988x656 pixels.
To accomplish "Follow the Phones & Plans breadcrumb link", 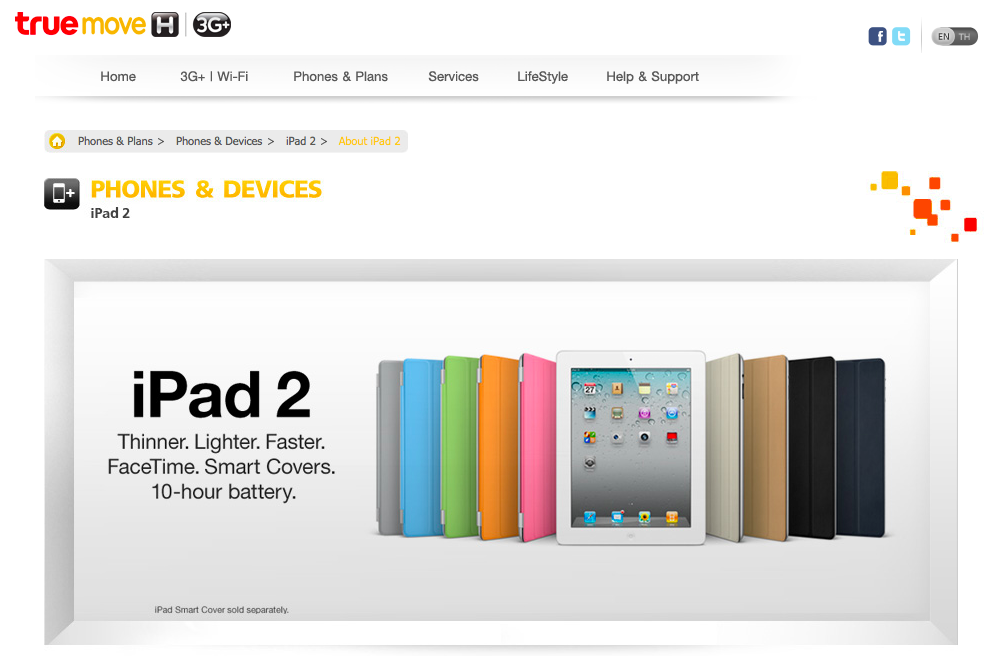I will click(x=115, y=141).
